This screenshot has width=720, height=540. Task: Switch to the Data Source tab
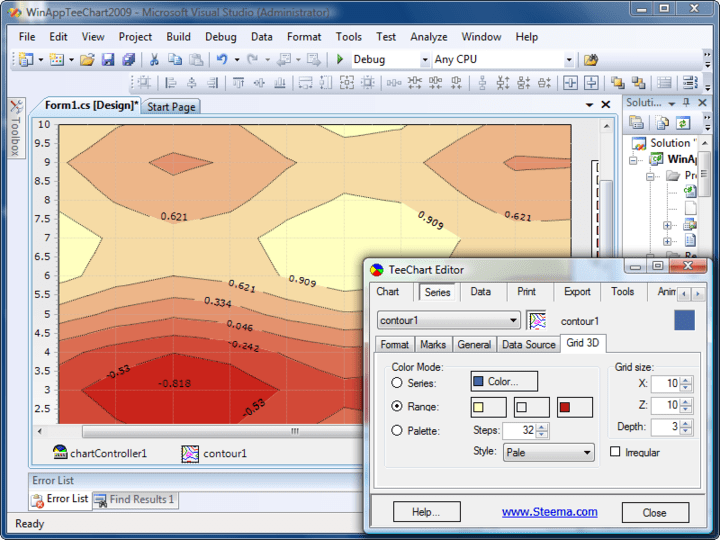(x=528, y=344)
